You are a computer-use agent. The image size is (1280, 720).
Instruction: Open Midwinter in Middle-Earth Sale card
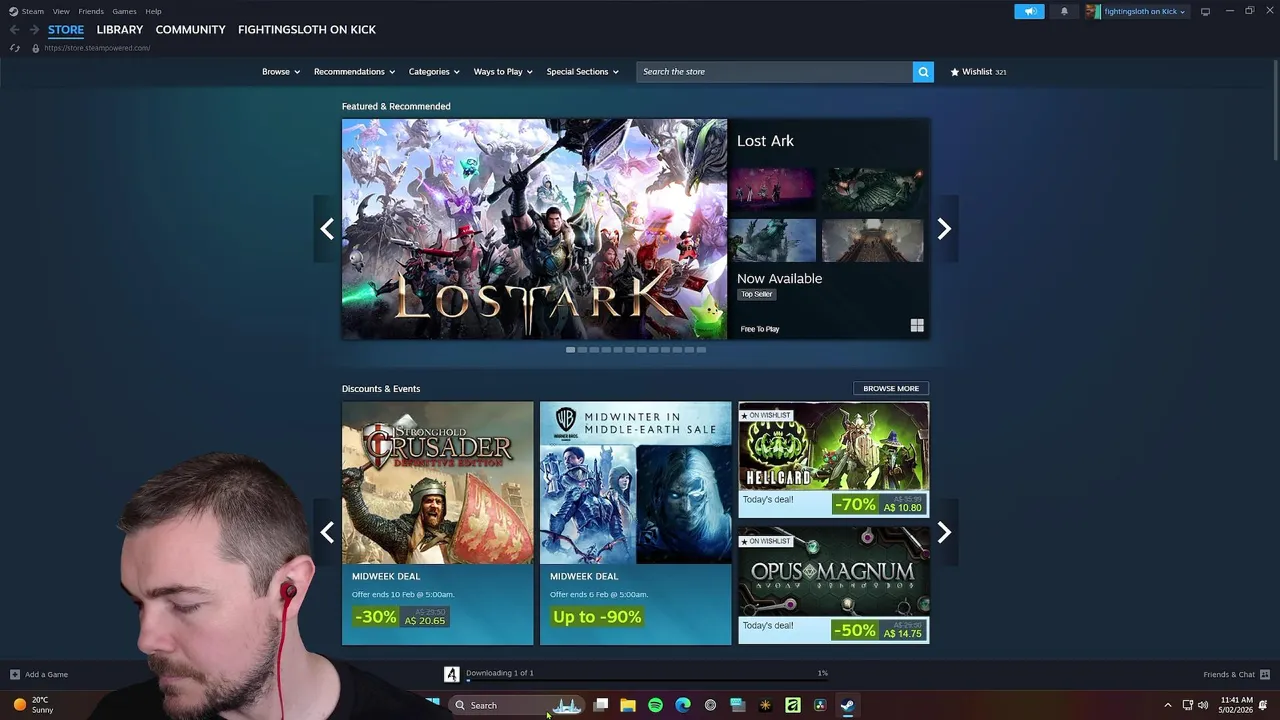[636, 523]
